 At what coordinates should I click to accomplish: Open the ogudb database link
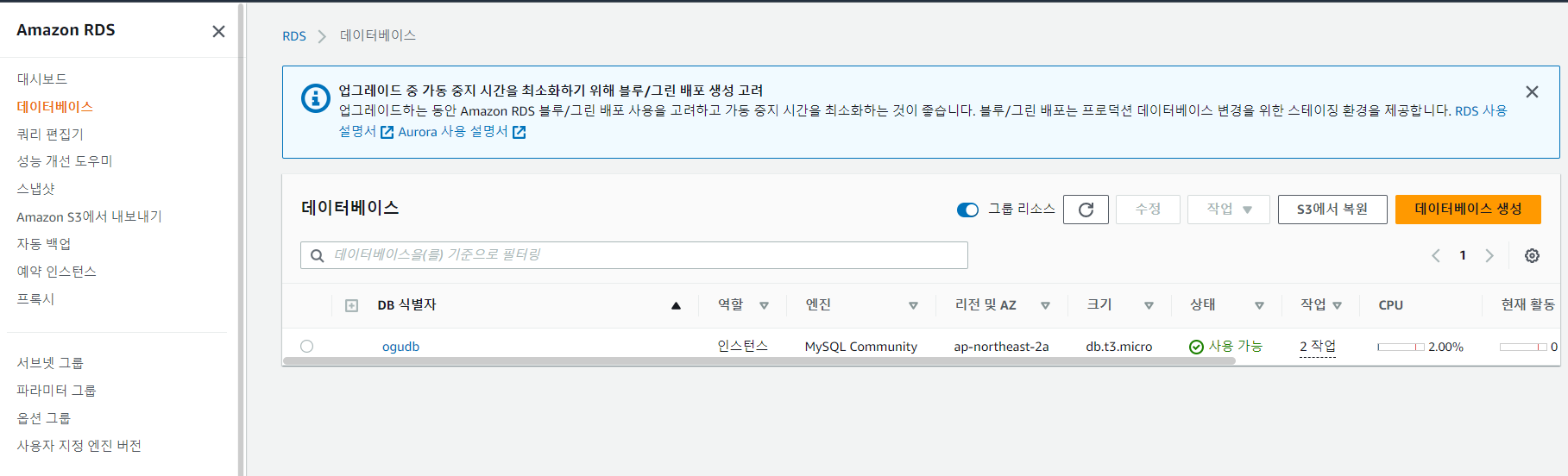coord(400,347)
